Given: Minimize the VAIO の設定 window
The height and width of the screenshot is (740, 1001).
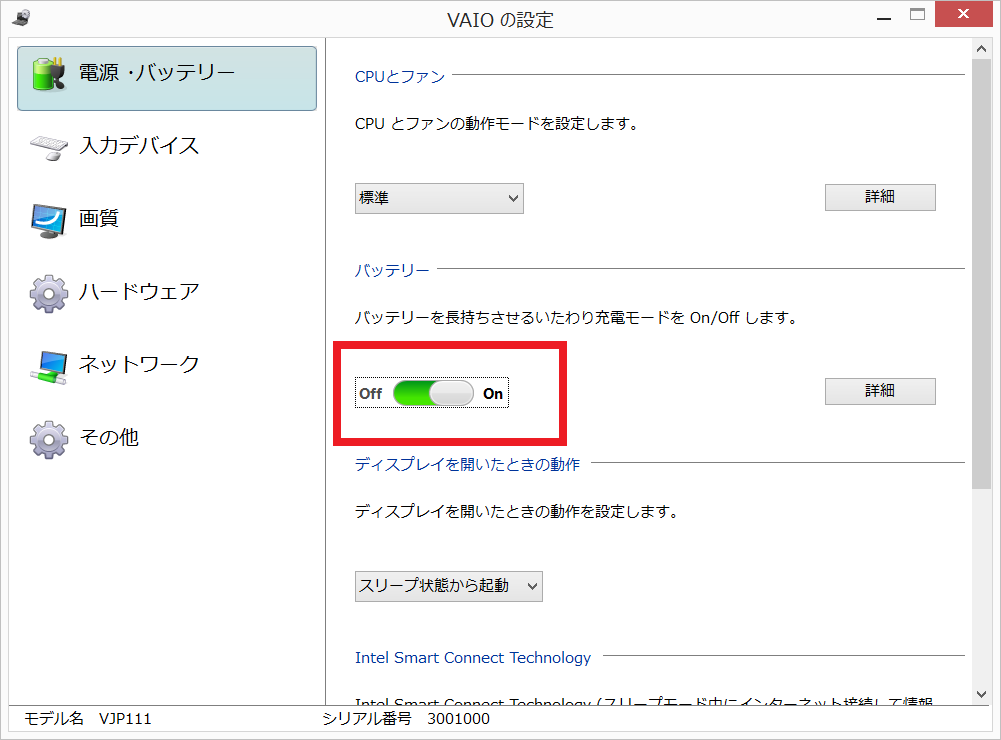Looking at the screenshot, I should coord(884,17).
